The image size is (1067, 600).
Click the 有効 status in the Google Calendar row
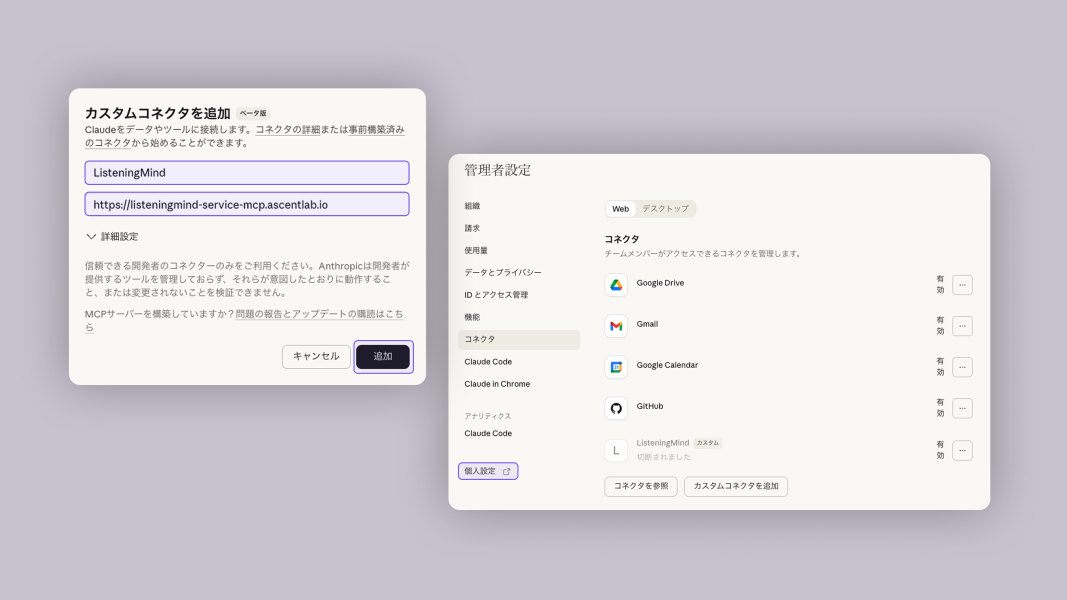point(940,367)
